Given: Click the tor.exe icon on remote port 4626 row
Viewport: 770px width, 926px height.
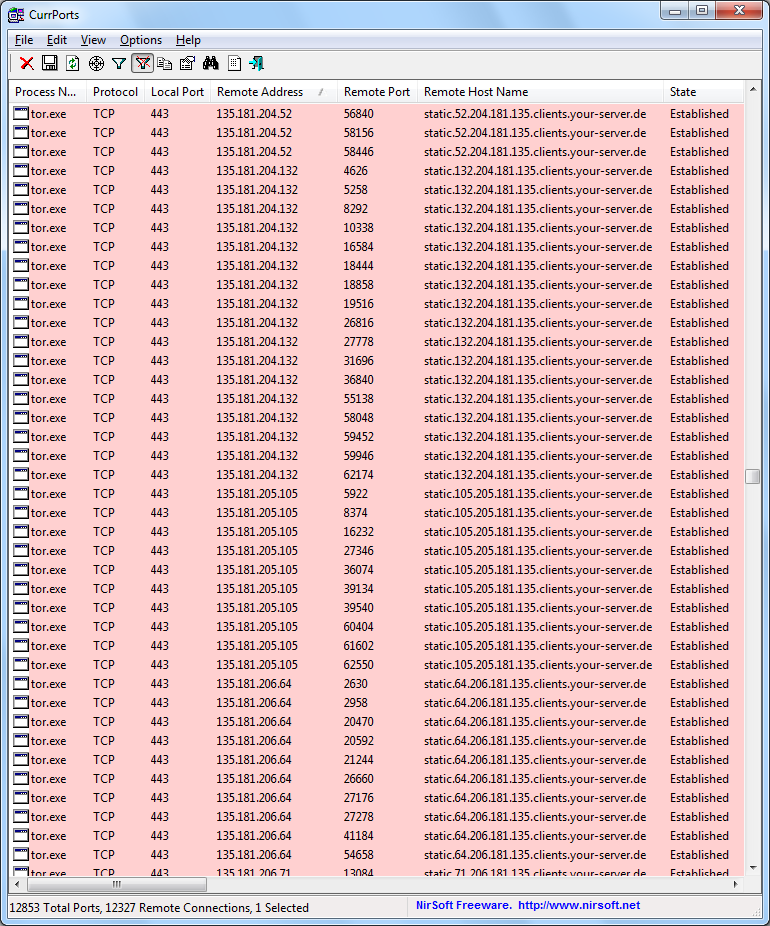Looking at the screenshot, I should pyautogui.click(x=21, y=171).
